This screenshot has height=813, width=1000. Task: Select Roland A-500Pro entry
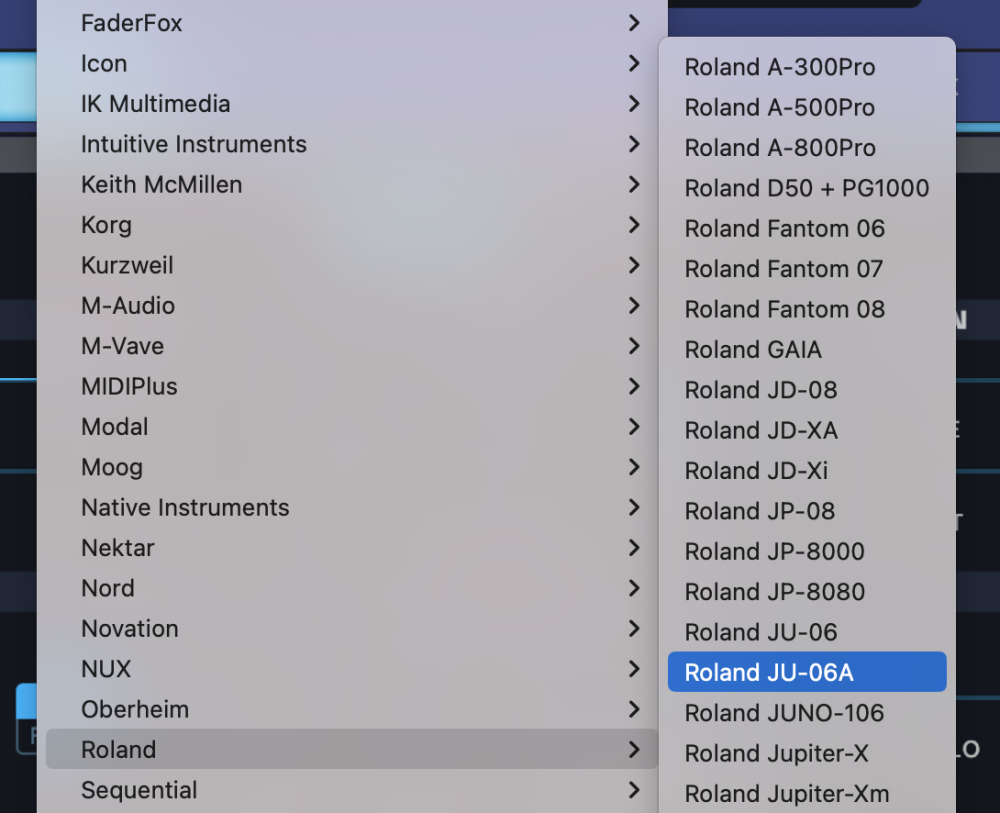[779, 107]
